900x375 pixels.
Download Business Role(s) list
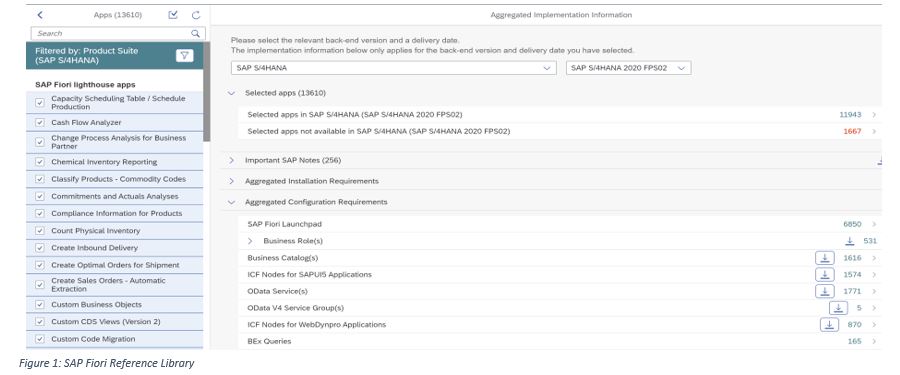coord(850,241)
